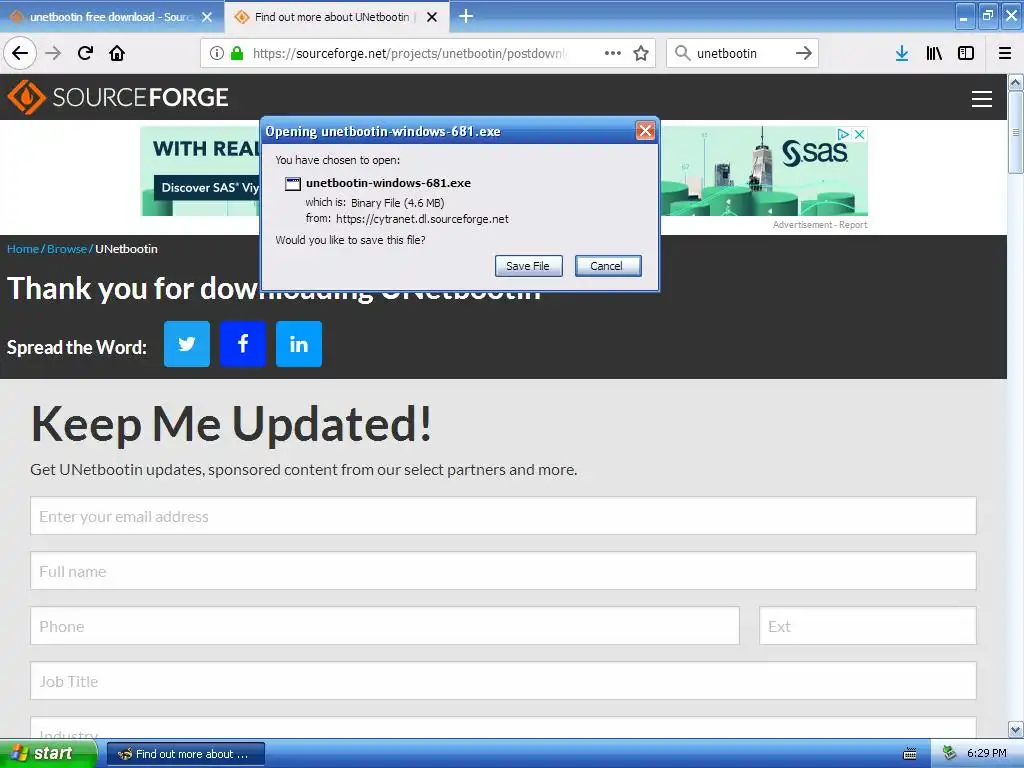Follow the Browse breadcrumb link
This screenshot has width=1024, height=768.
[67, 249]
